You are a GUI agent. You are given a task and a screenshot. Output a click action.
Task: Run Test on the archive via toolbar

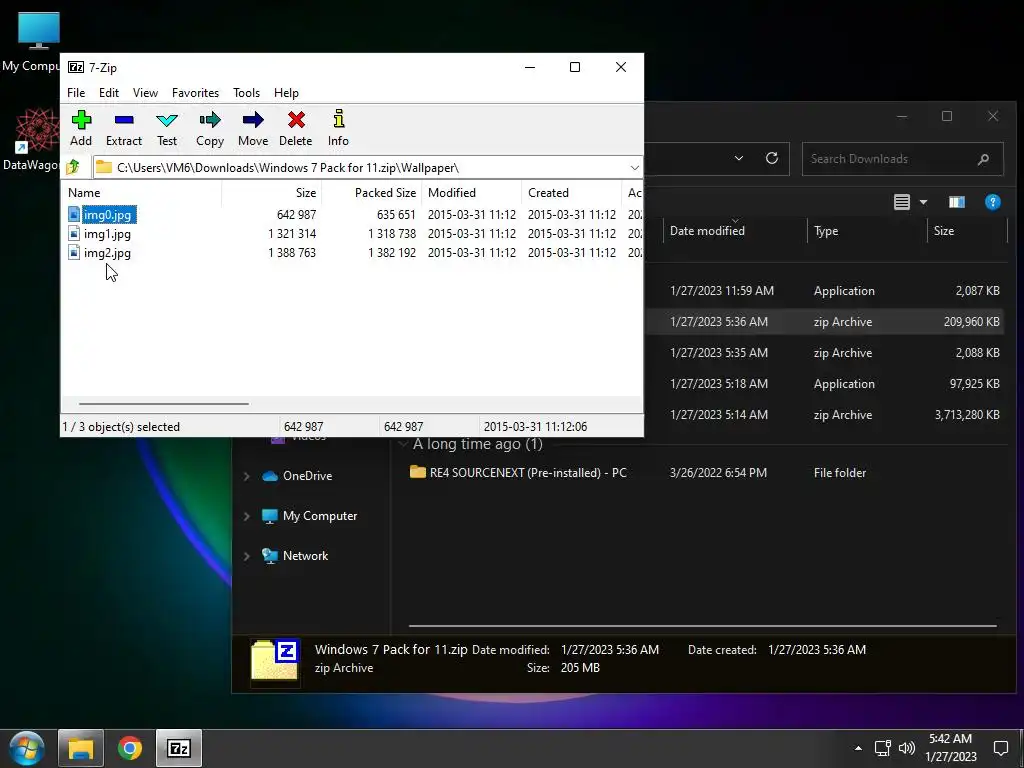coord(167,127)
